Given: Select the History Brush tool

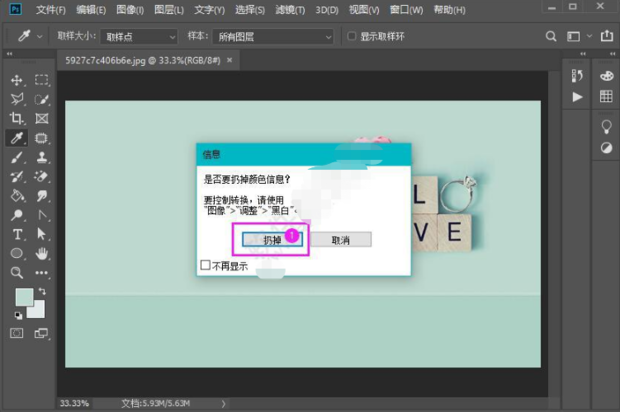Looking at the screenshot, I should coord(16,176).
